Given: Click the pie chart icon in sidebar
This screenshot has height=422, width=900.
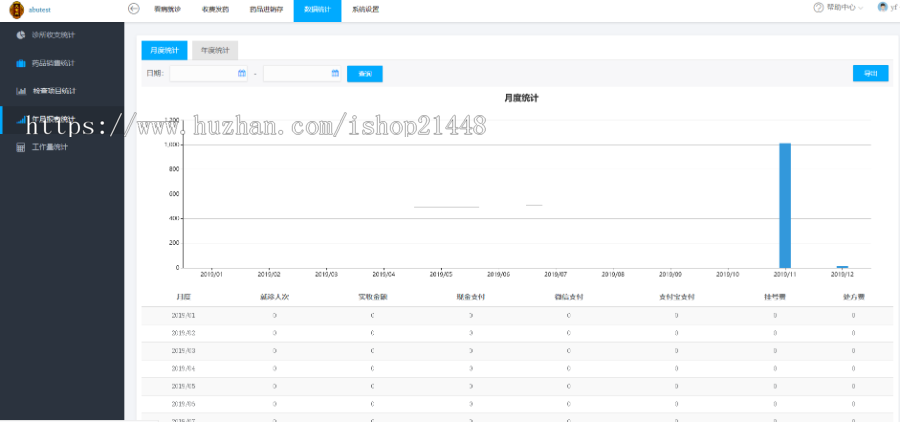Looking at the screenshot, I should pyautogui.click(x=21, y=35).
